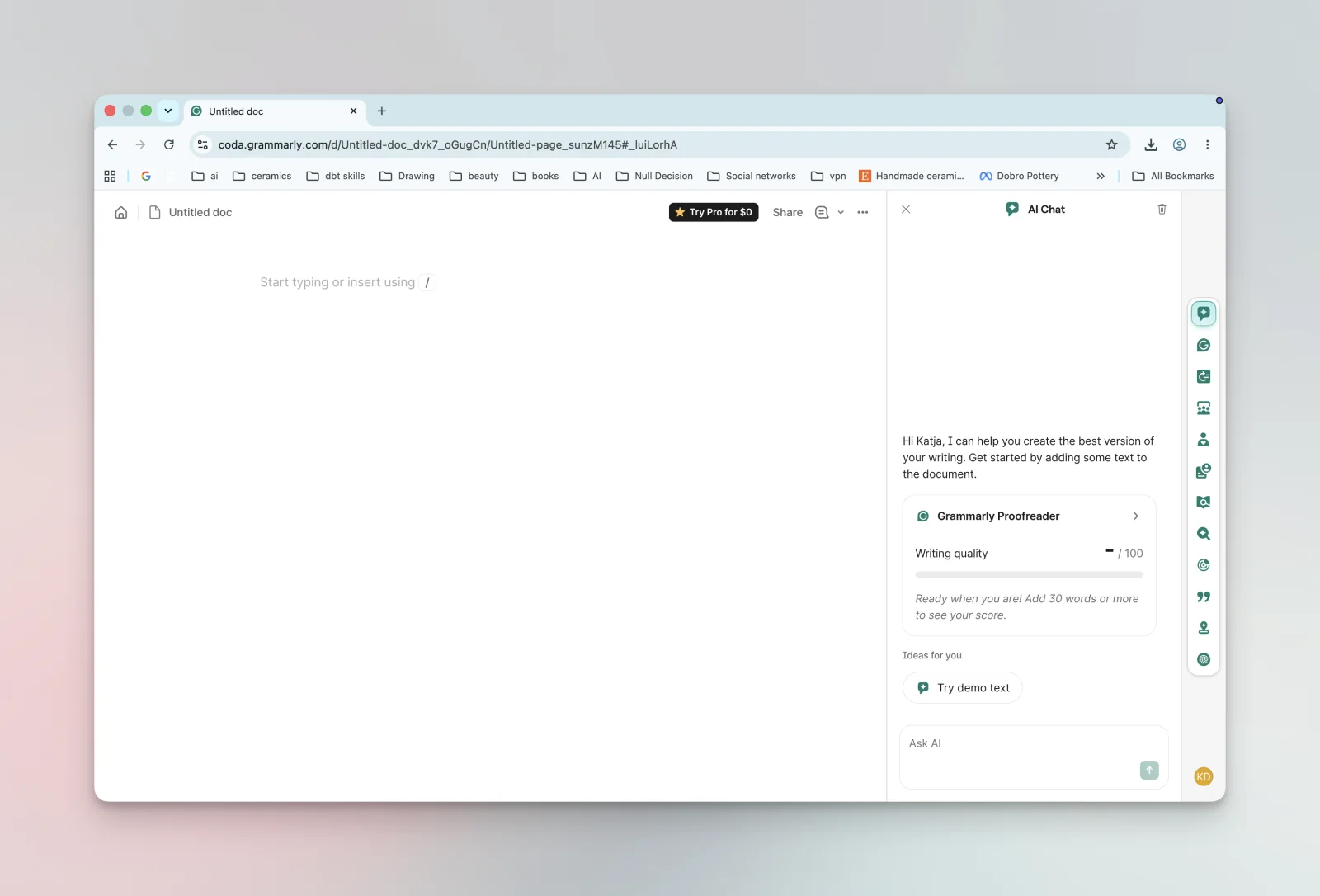Open the fingerprint Plagiarism Checker icon
The image size is (1320, 896).
[1204, 659]
